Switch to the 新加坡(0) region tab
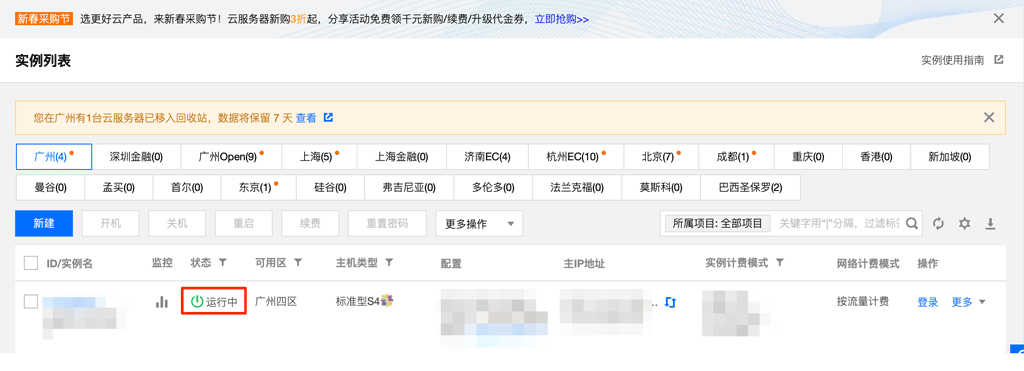The width and height of the screenshot is (1024, 371). point(950,157)
